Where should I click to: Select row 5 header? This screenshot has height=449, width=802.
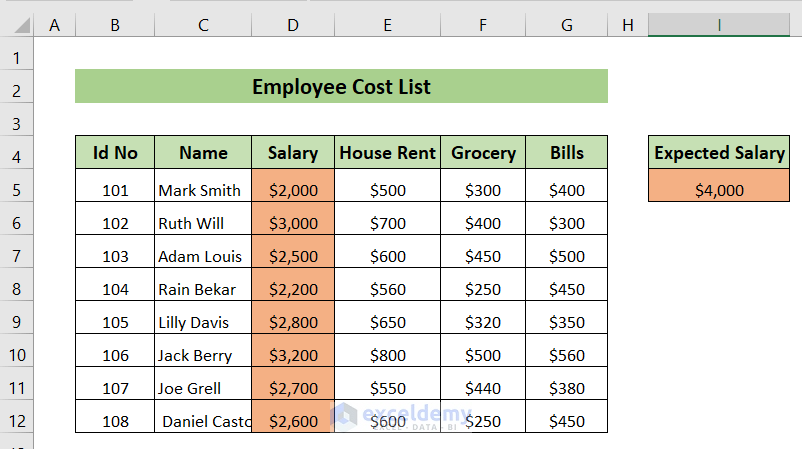point(17,190)
